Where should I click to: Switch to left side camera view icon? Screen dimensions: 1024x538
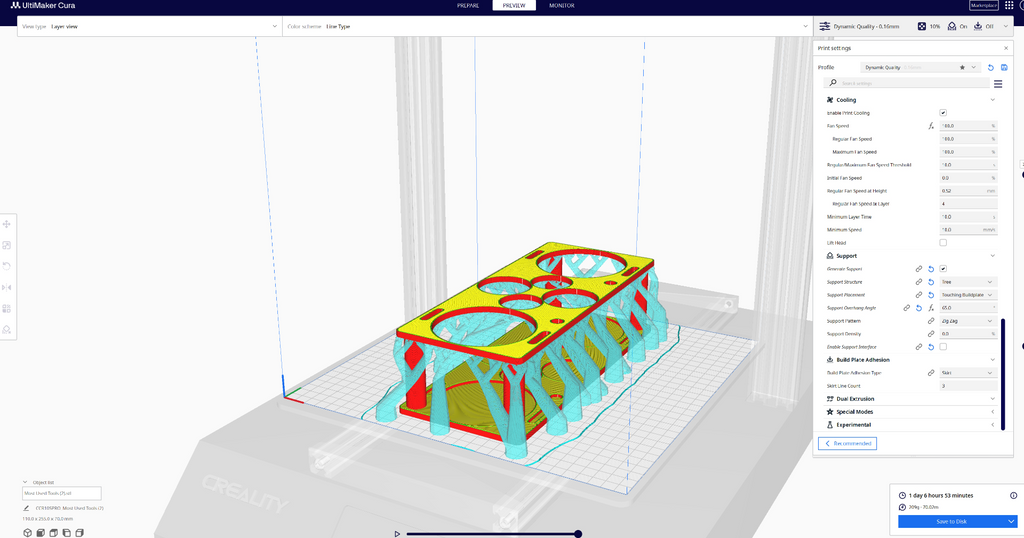(67, 533)
